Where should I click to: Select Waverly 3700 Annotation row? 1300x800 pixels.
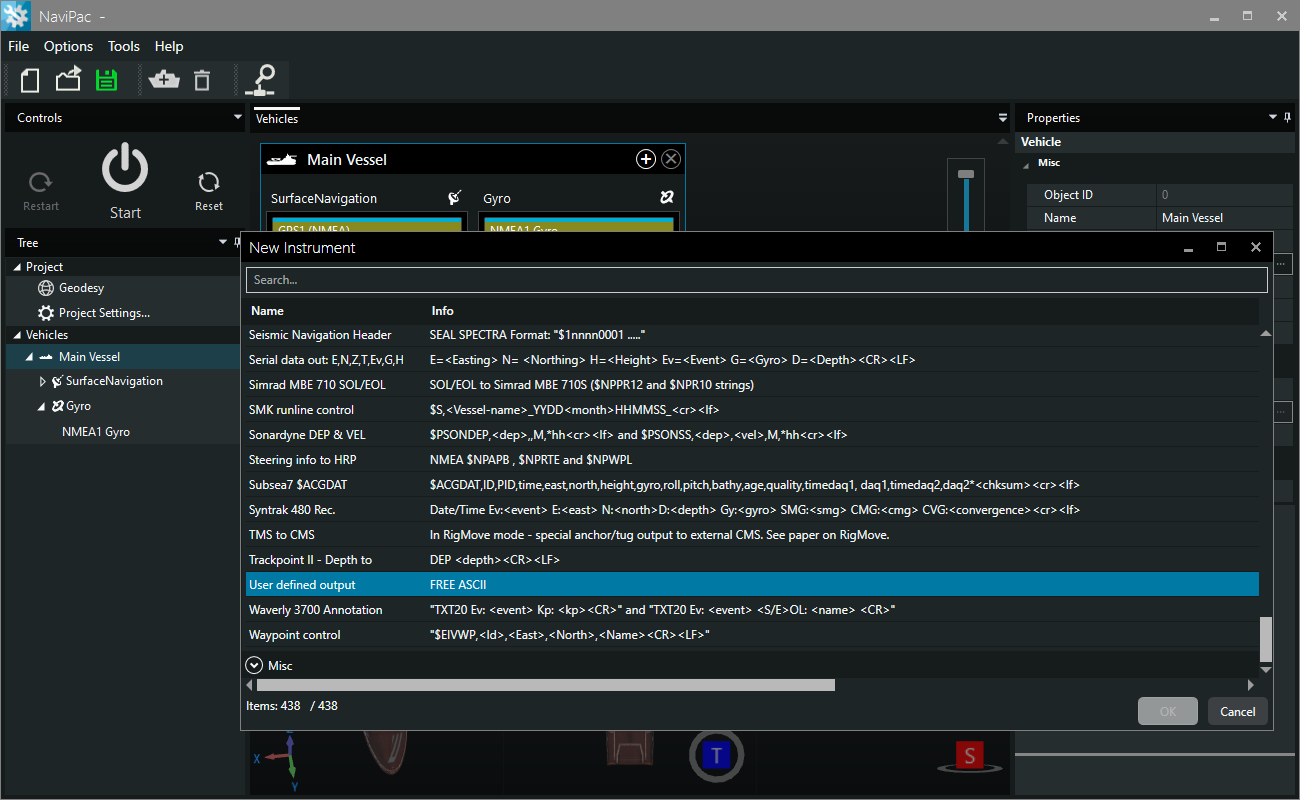tap(752, 610)
